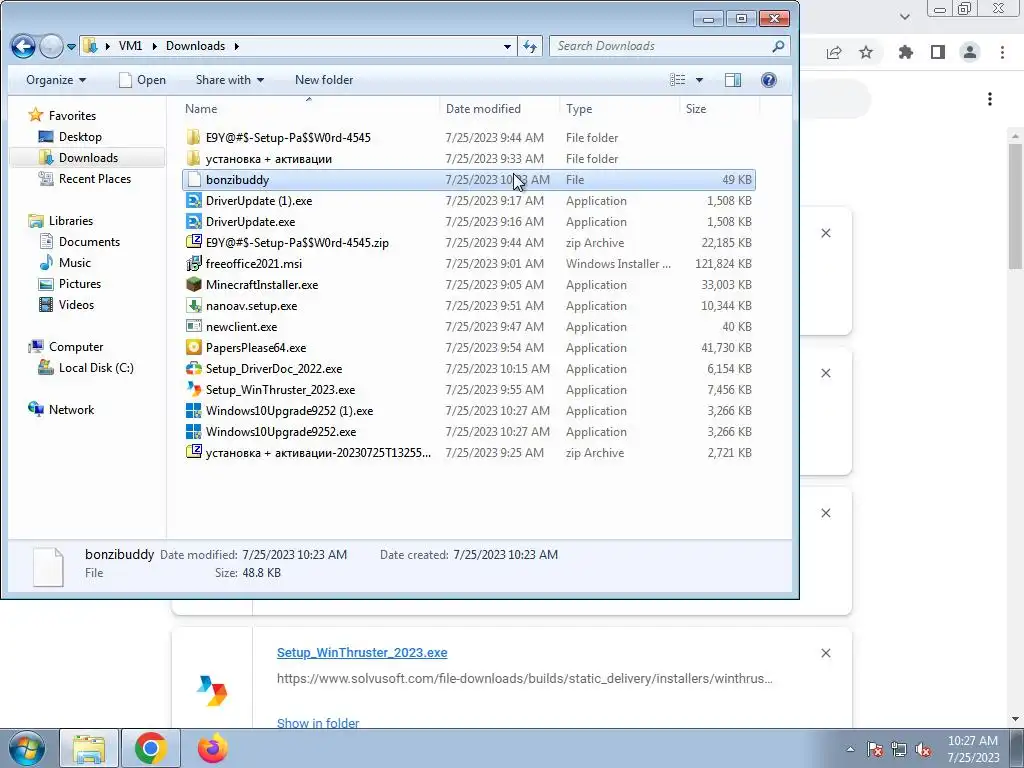Image resolution: width=1024 pixels, height=768 pixels.
Task: Select MinecraftInstaller.exe icon
Action: click(x=193, y=285)
